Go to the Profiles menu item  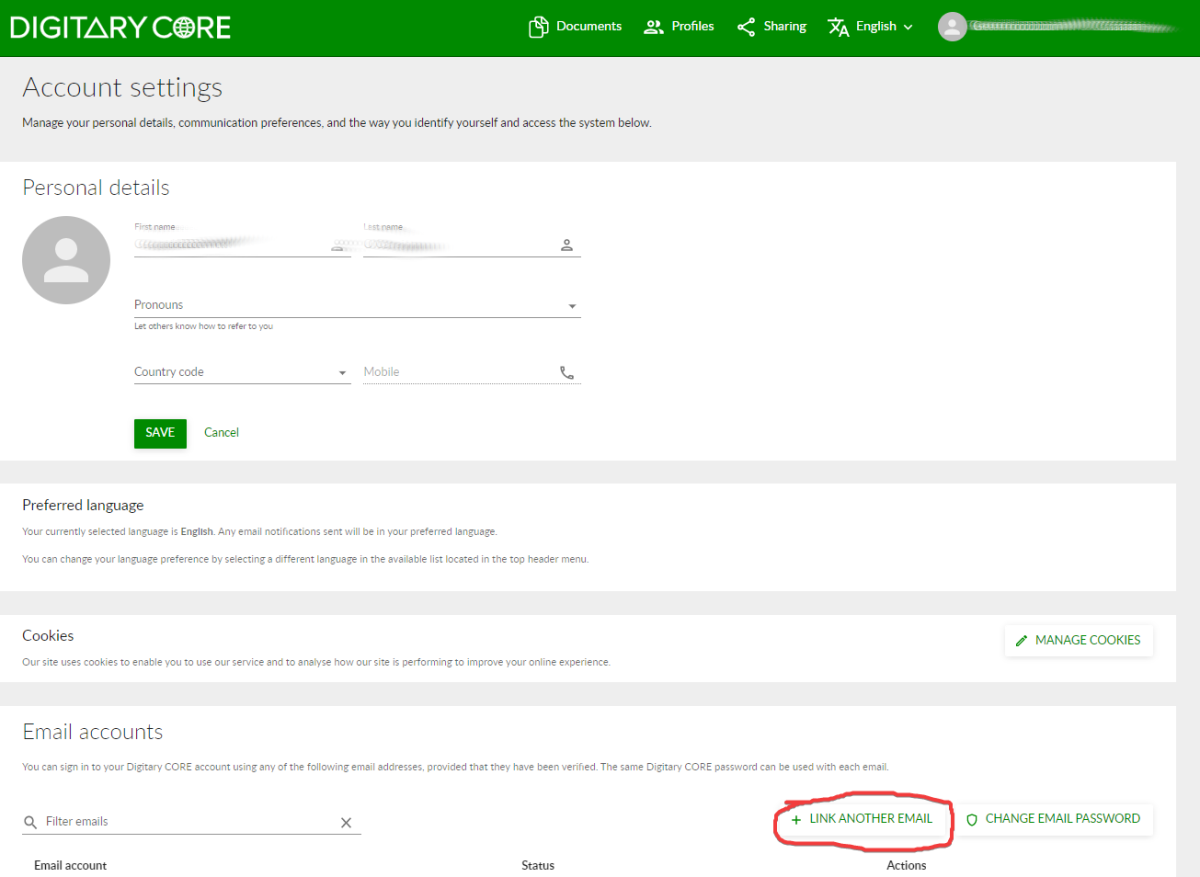679,27
